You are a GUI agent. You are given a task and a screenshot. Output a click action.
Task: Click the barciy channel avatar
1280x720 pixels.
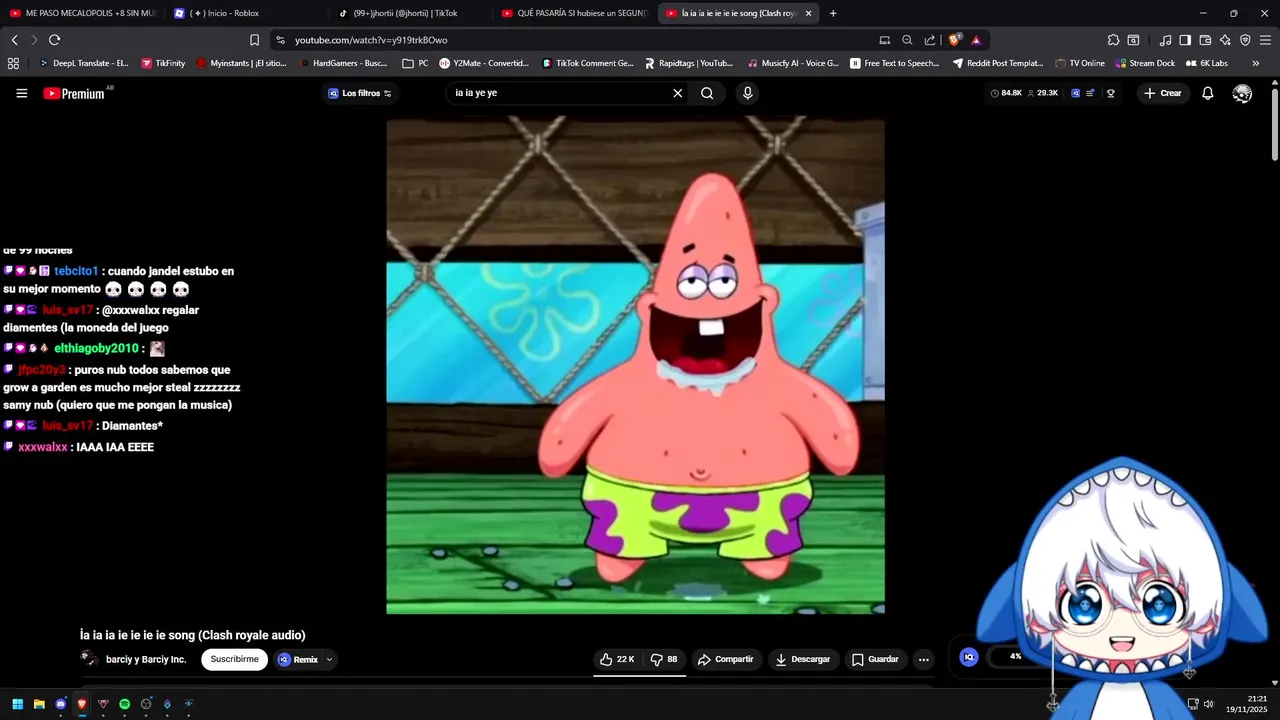[89, 658]
